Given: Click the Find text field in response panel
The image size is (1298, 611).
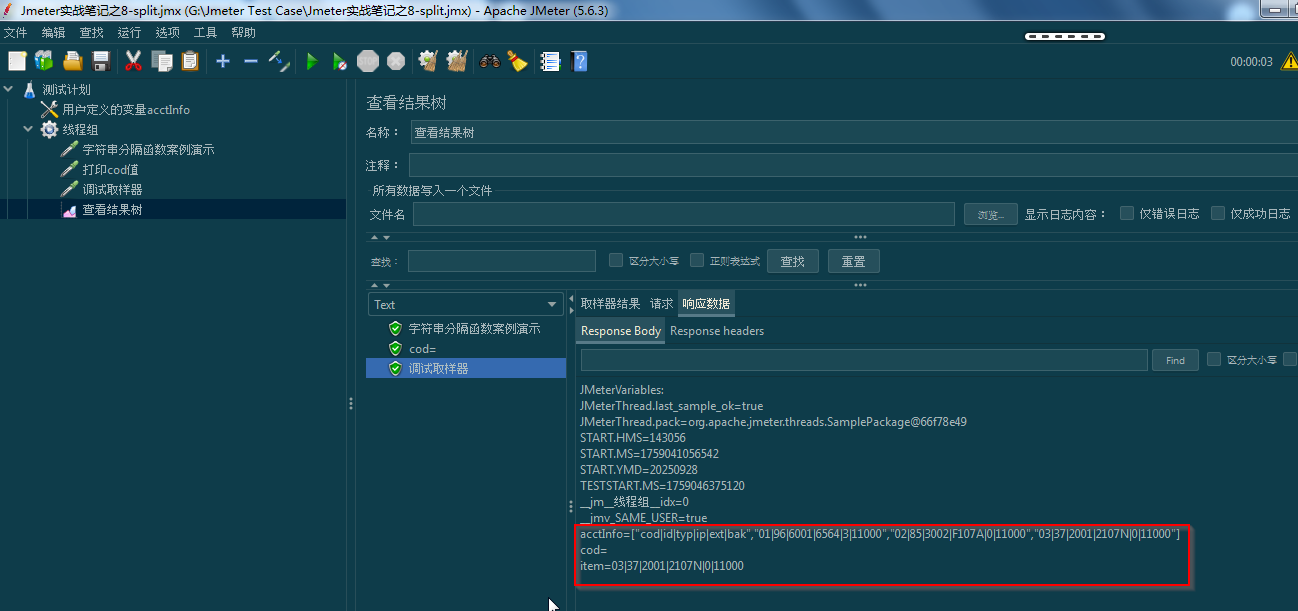Looking at the screenshot, I should point(864,360).
